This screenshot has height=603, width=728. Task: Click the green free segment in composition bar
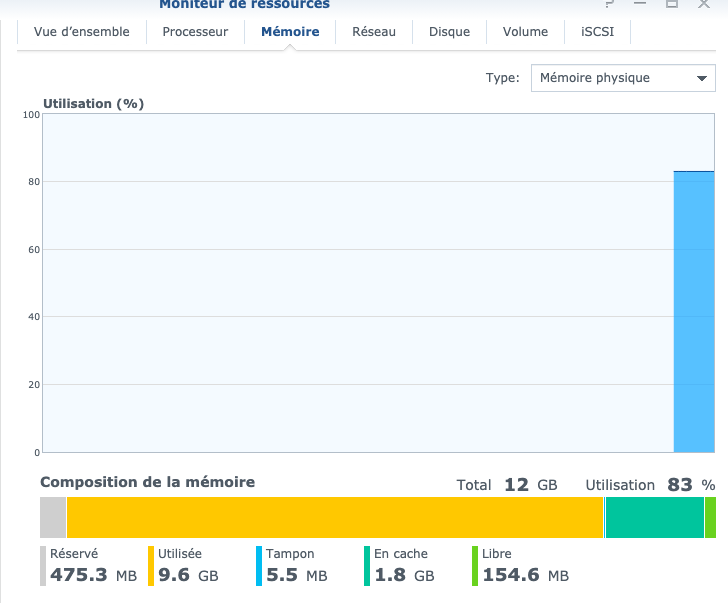point(710,518)
